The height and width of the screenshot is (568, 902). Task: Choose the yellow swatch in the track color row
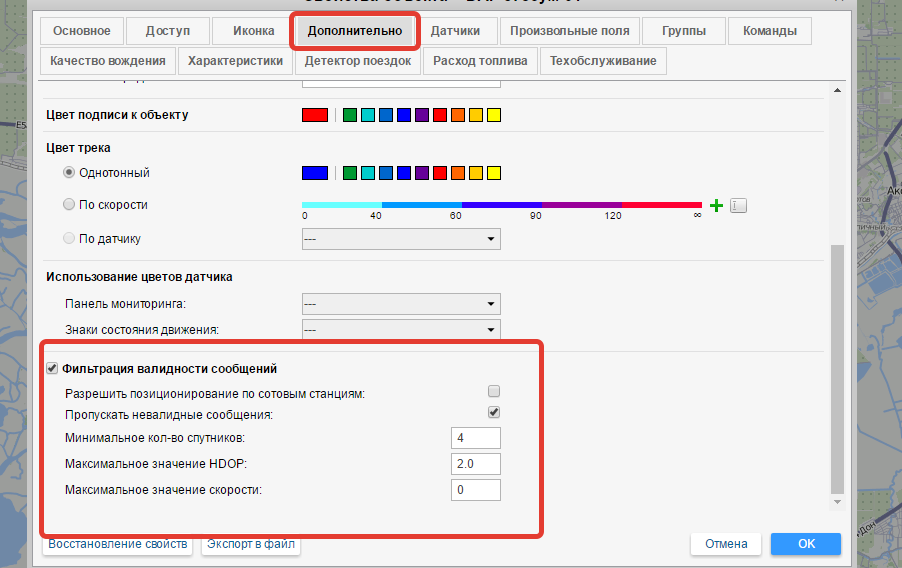(493, 173)
